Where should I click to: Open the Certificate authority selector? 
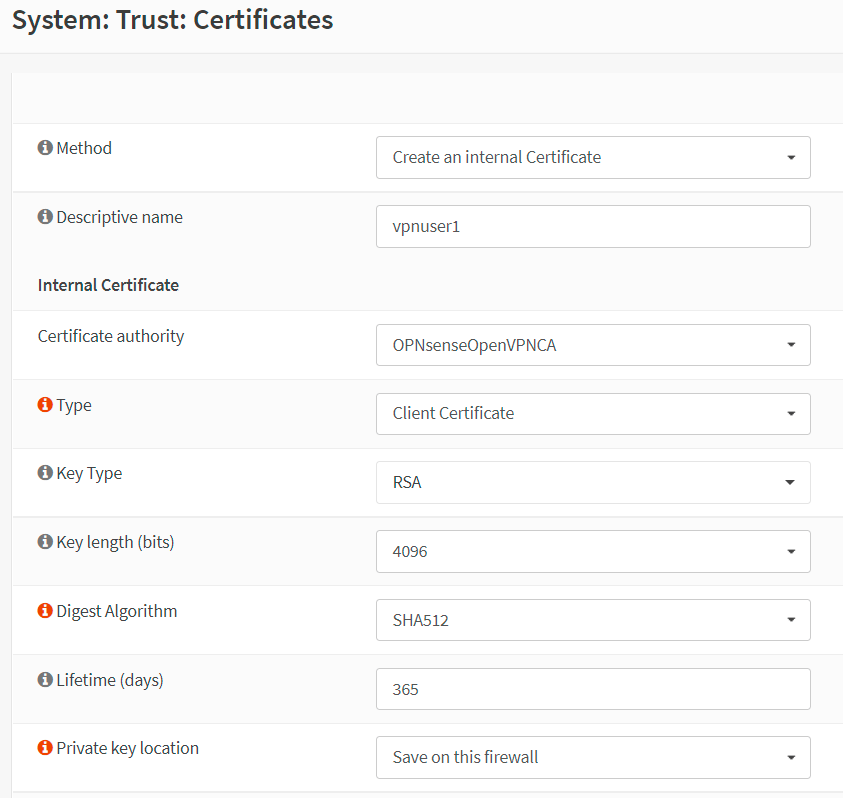pos(593,344)
